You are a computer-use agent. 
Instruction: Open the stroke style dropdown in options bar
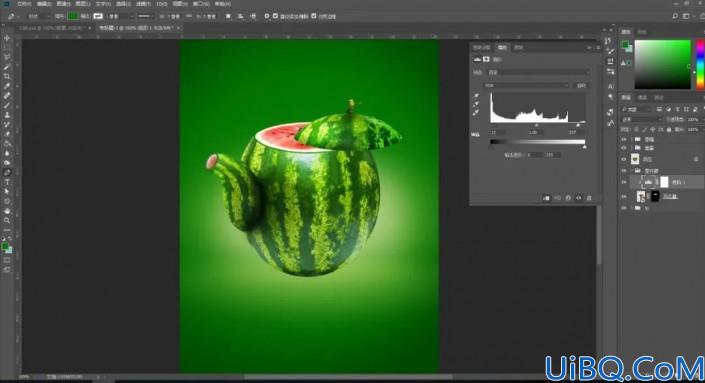point(145,16)
